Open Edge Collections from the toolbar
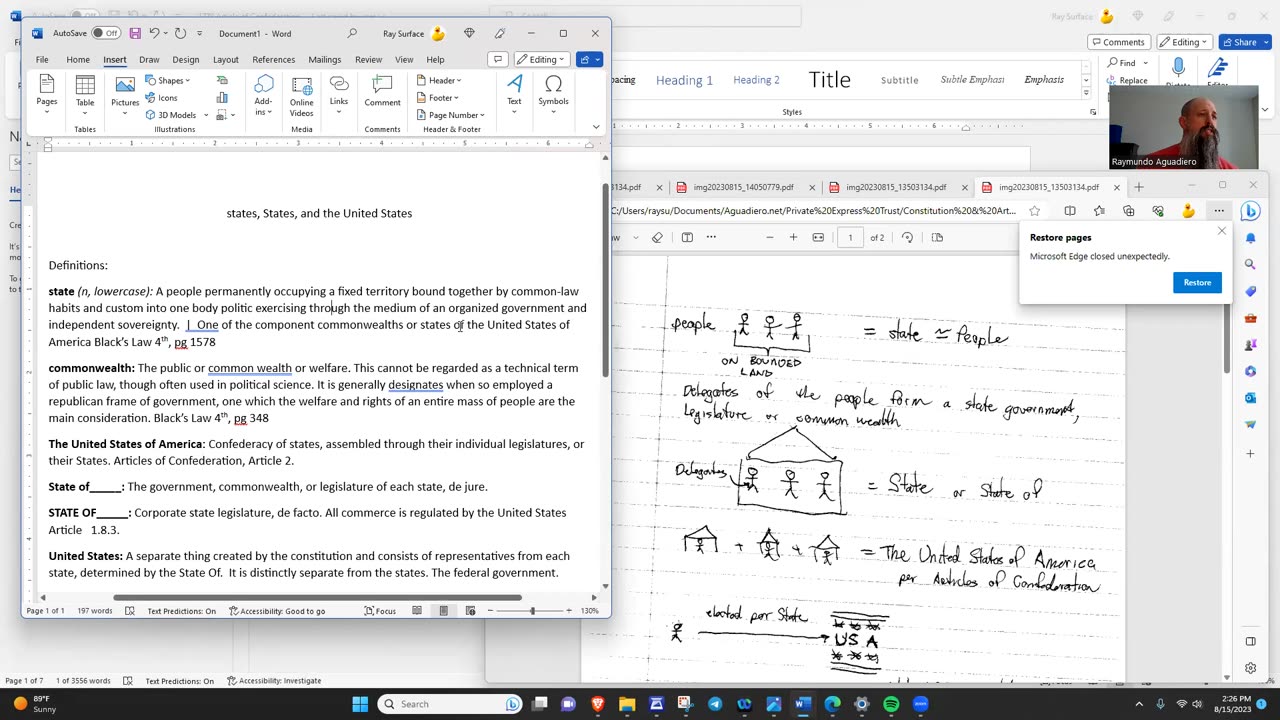Screen dimensions: 1280x720 (x=1129, y=211)
